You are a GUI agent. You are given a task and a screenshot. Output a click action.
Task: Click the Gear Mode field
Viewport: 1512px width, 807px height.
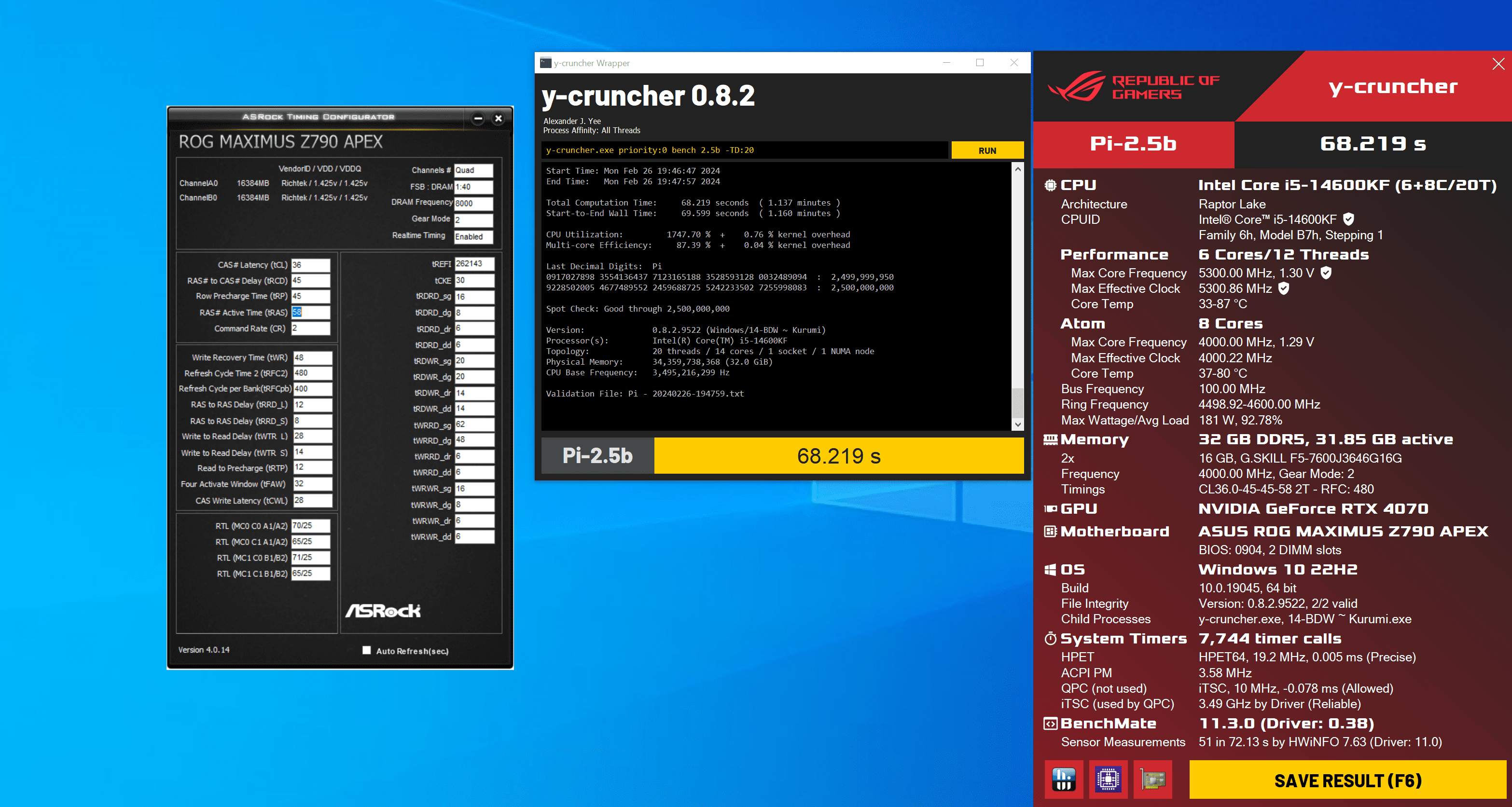tap(473, 220)
